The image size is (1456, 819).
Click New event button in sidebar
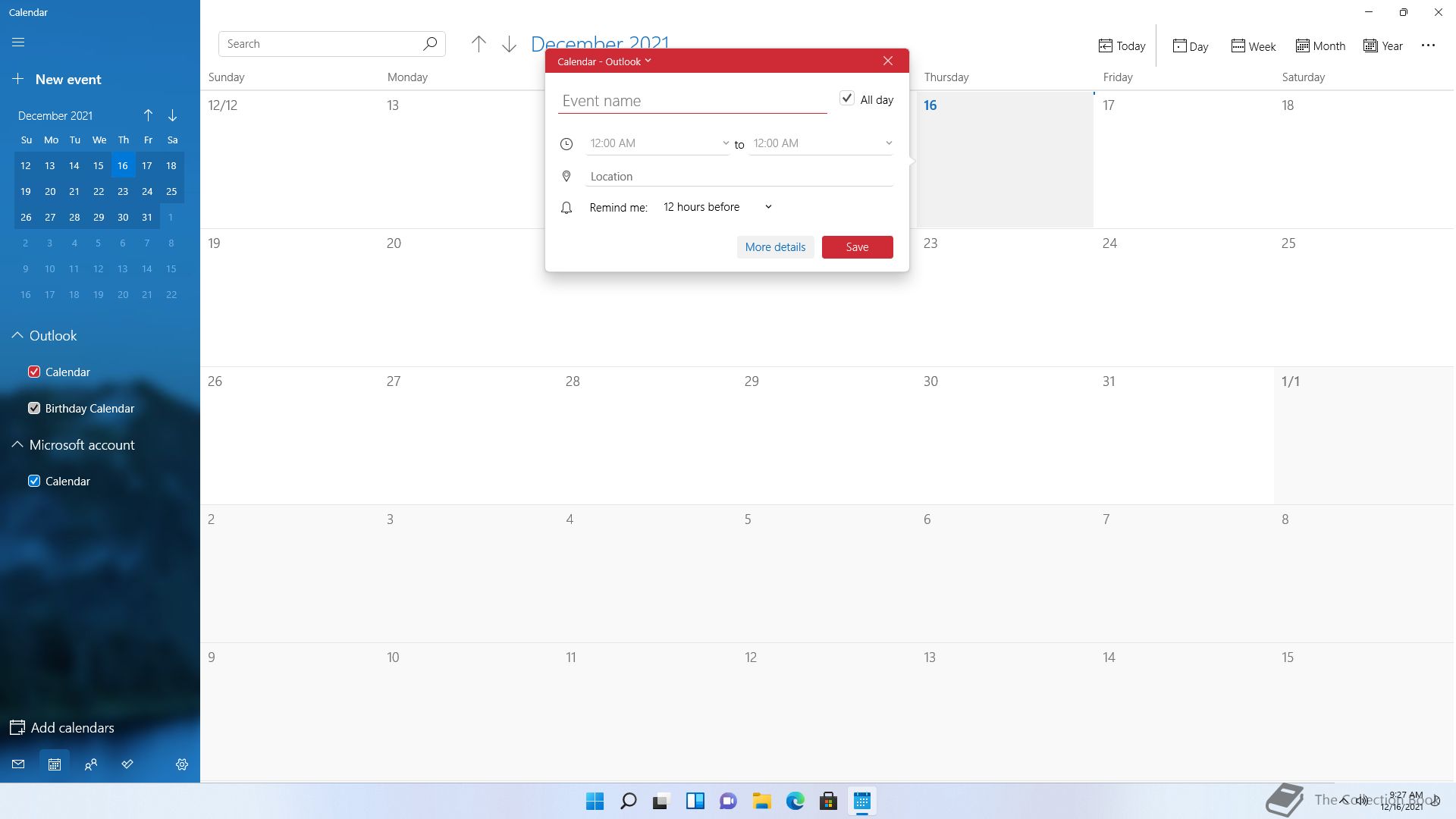coord(57,80)
